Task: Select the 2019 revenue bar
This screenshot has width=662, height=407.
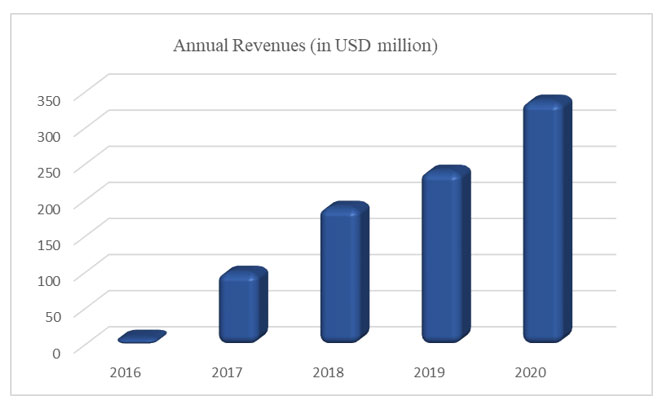Action: coord(446,254)
